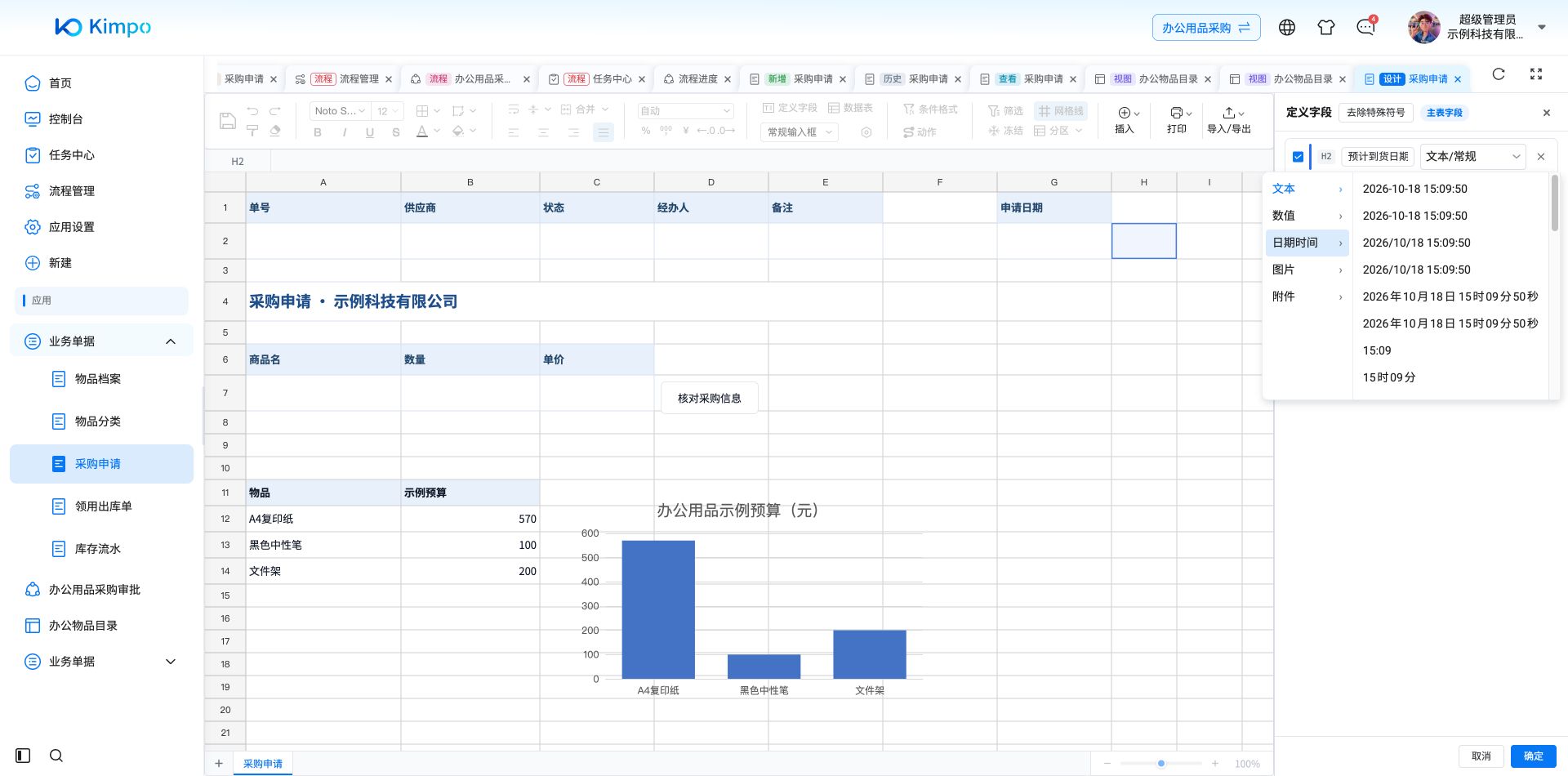Click the add sheet plus icon

point(219,764)
